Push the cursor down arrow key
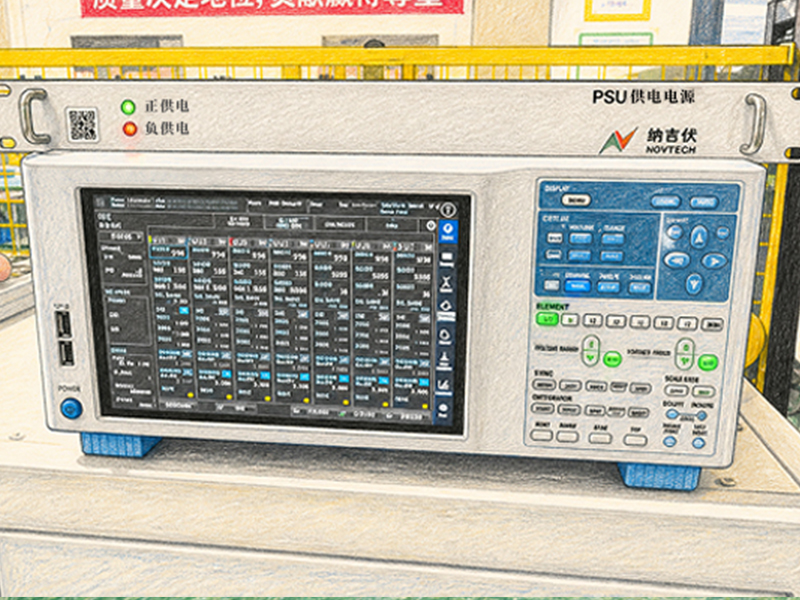The width and height of the screenshot is (800, 600). pos(694,283)
